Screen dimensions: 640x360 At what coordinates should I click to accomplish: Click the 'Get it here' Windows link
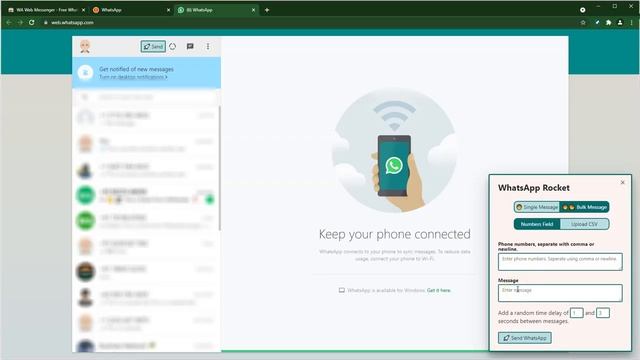(439, 291)
